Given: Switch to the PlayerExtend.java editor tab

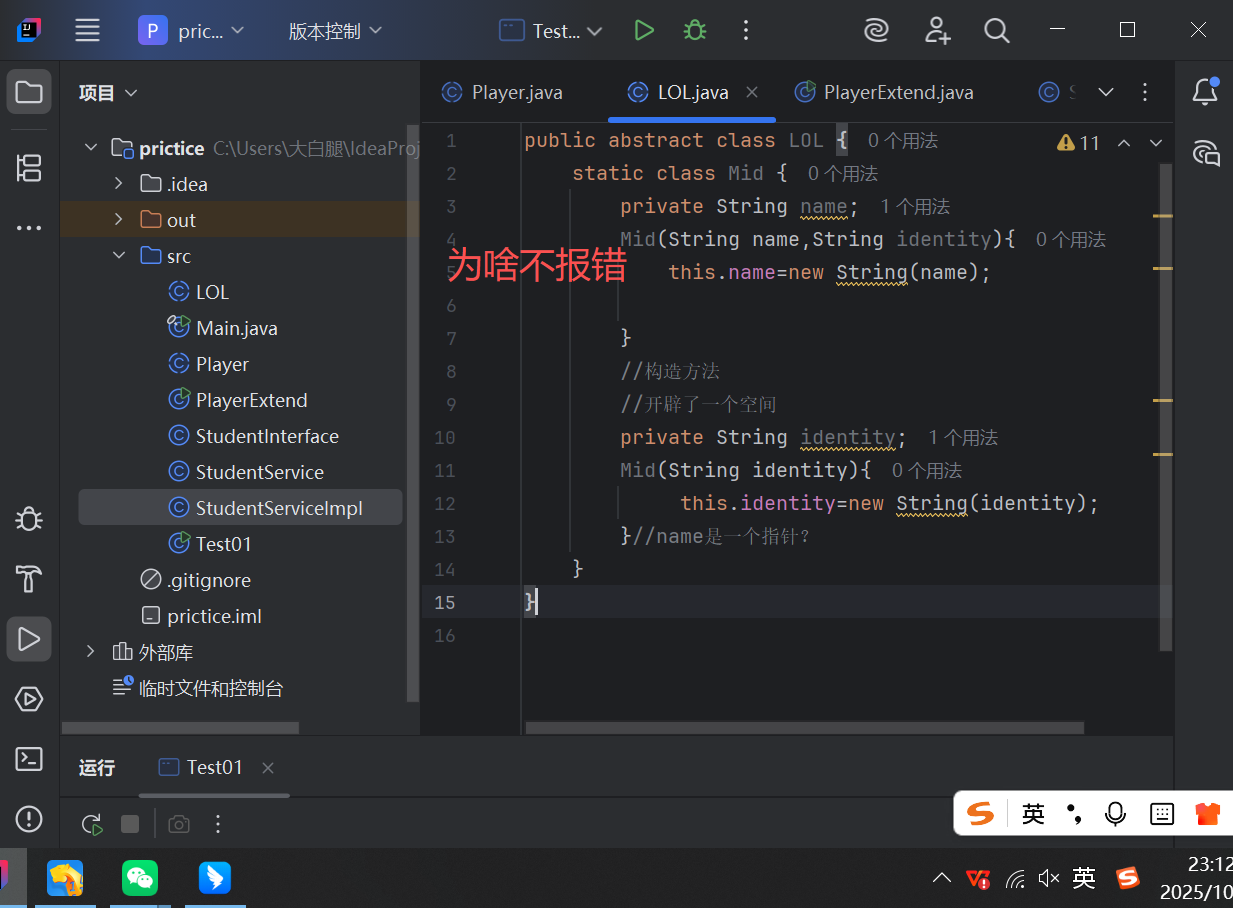Looking at the screenshot, I should tap(884, 93).
